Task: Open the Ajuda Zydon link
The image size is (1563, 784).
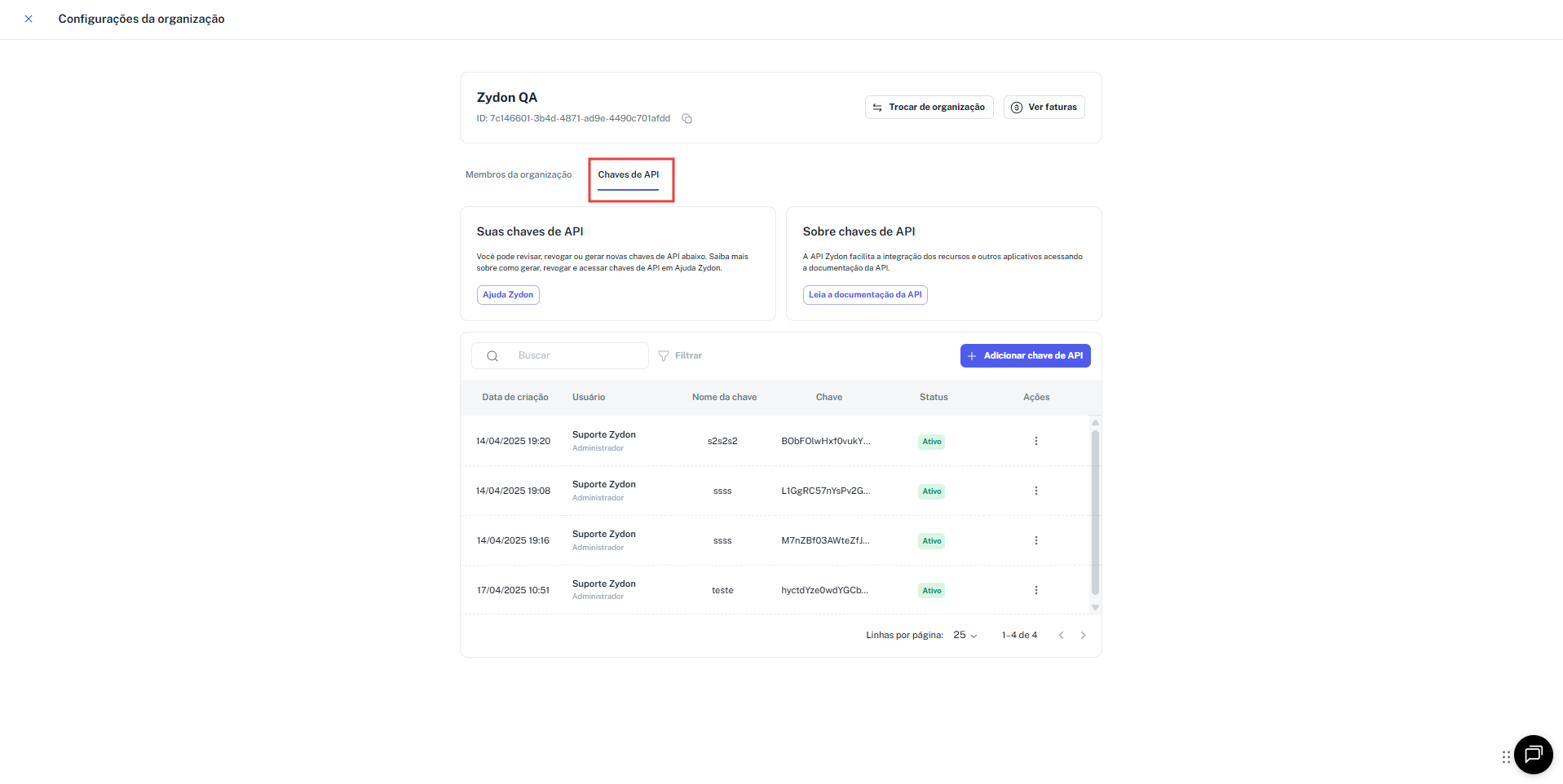Action: click(x=508, y=295)
